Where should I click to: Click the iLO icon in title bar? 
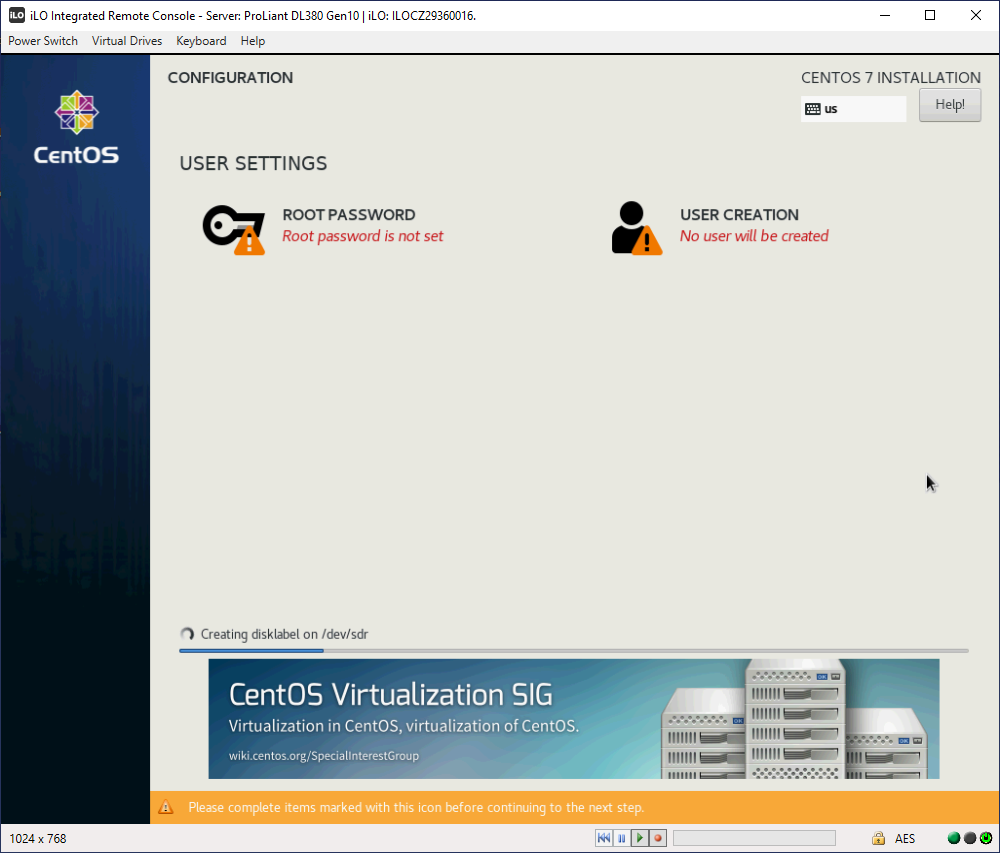coord(17,15)
